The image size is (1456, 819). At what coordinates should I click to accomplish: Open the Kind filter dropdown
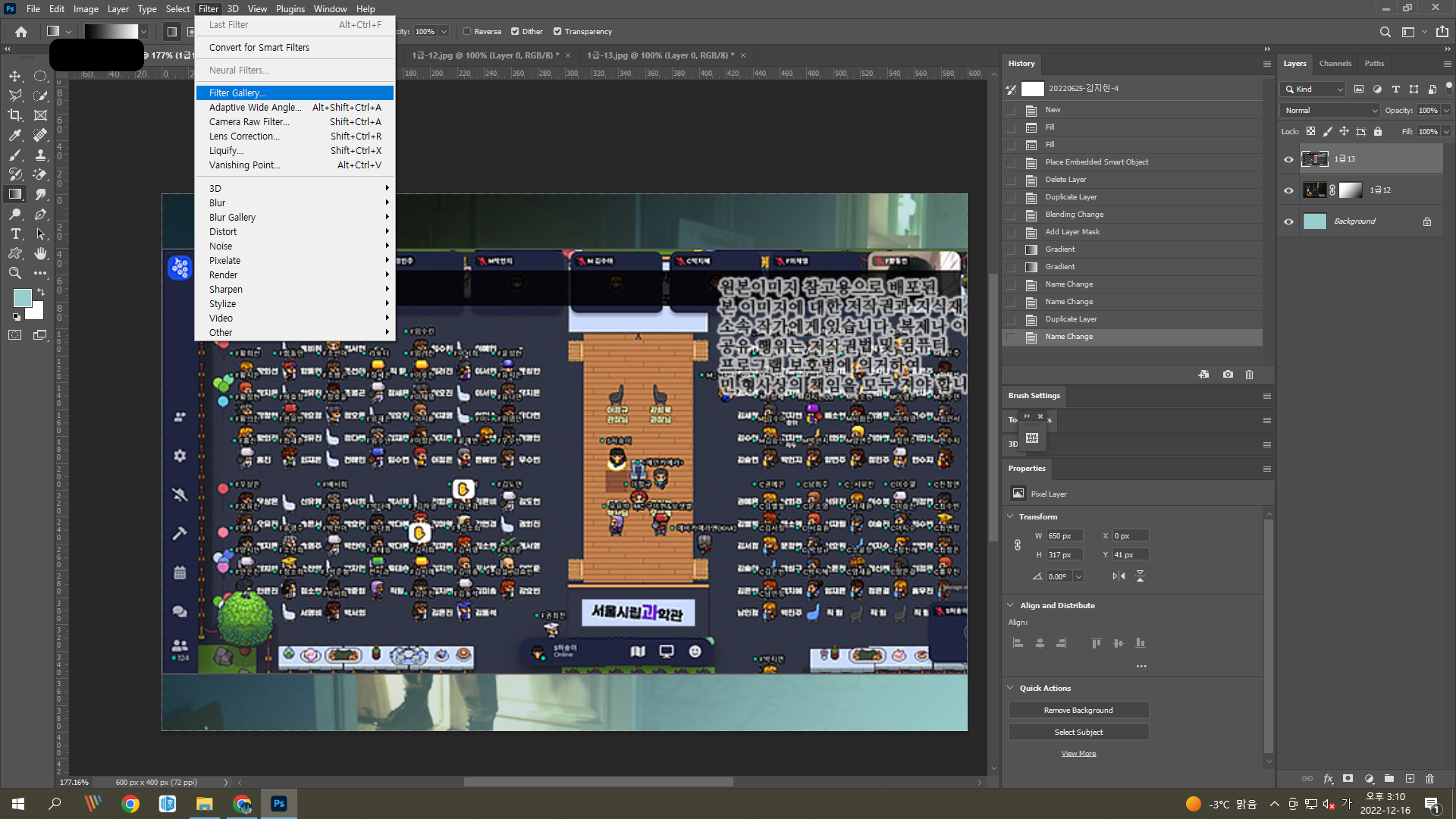1313,89
